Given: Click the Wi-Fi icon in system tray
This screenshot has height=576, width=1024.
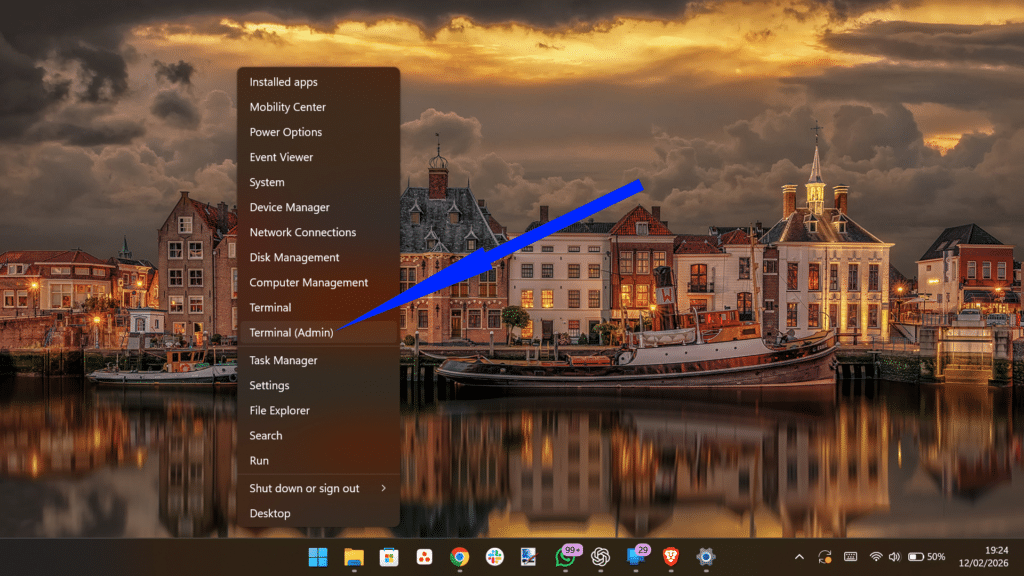Looking at the screenshot, I should click(x=876, y=557).
